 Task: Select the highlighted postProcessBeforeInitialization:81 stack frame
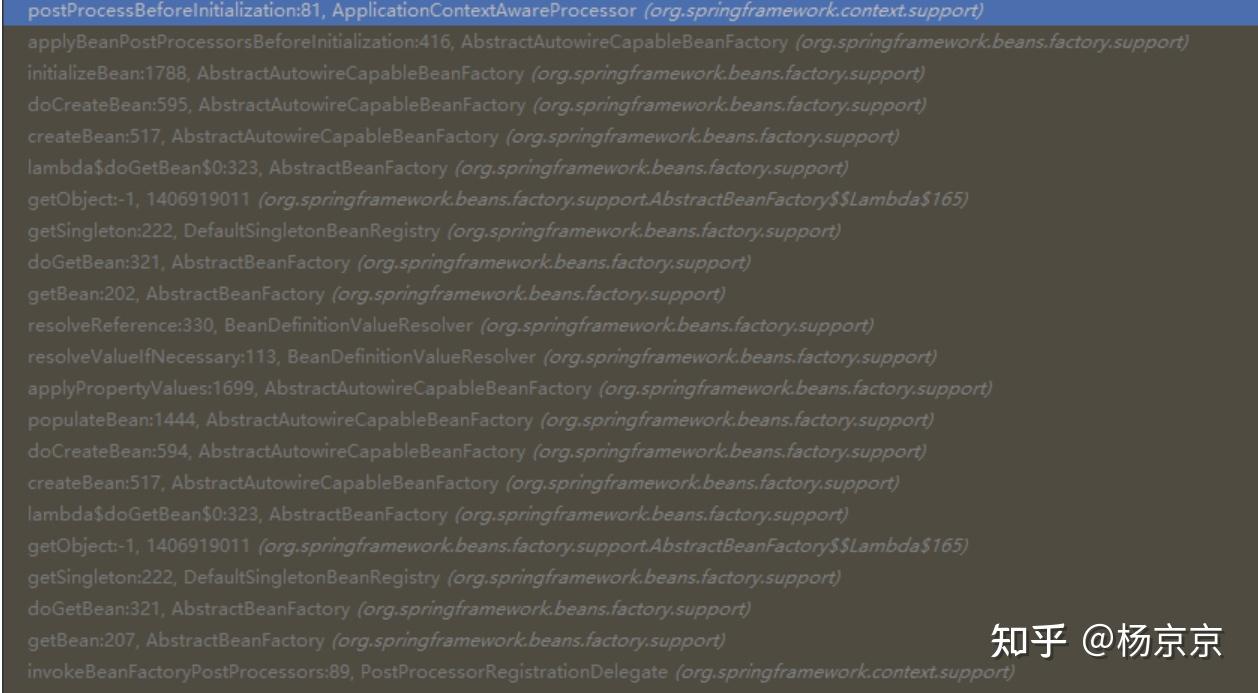tap(629, 11)
